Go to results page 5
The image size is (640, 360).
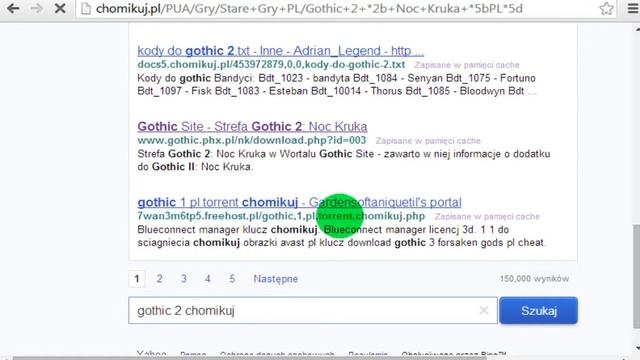(x=232, y=279)
